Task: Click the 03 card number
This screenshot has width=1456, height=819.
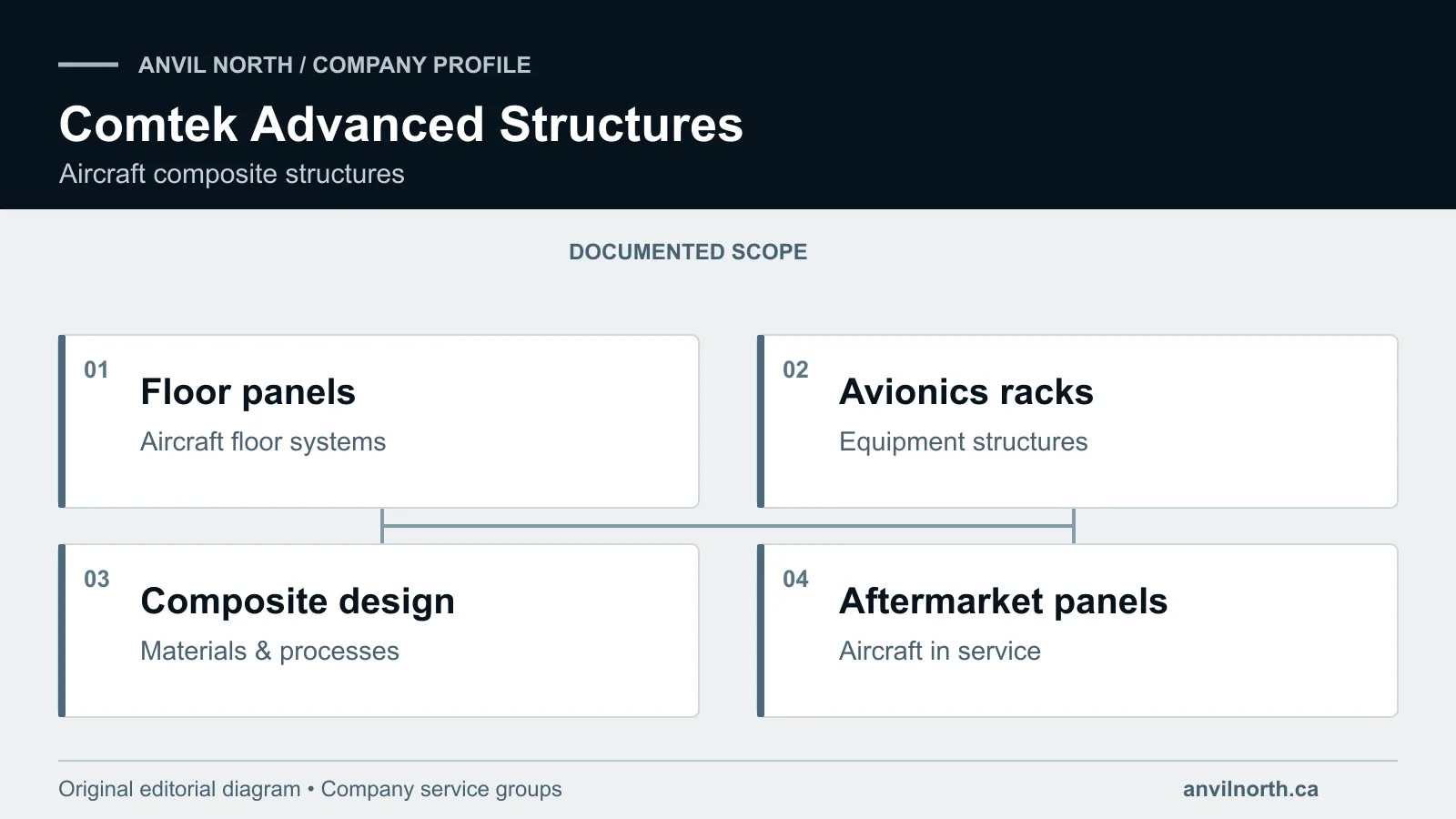Action: pos(96,580)
